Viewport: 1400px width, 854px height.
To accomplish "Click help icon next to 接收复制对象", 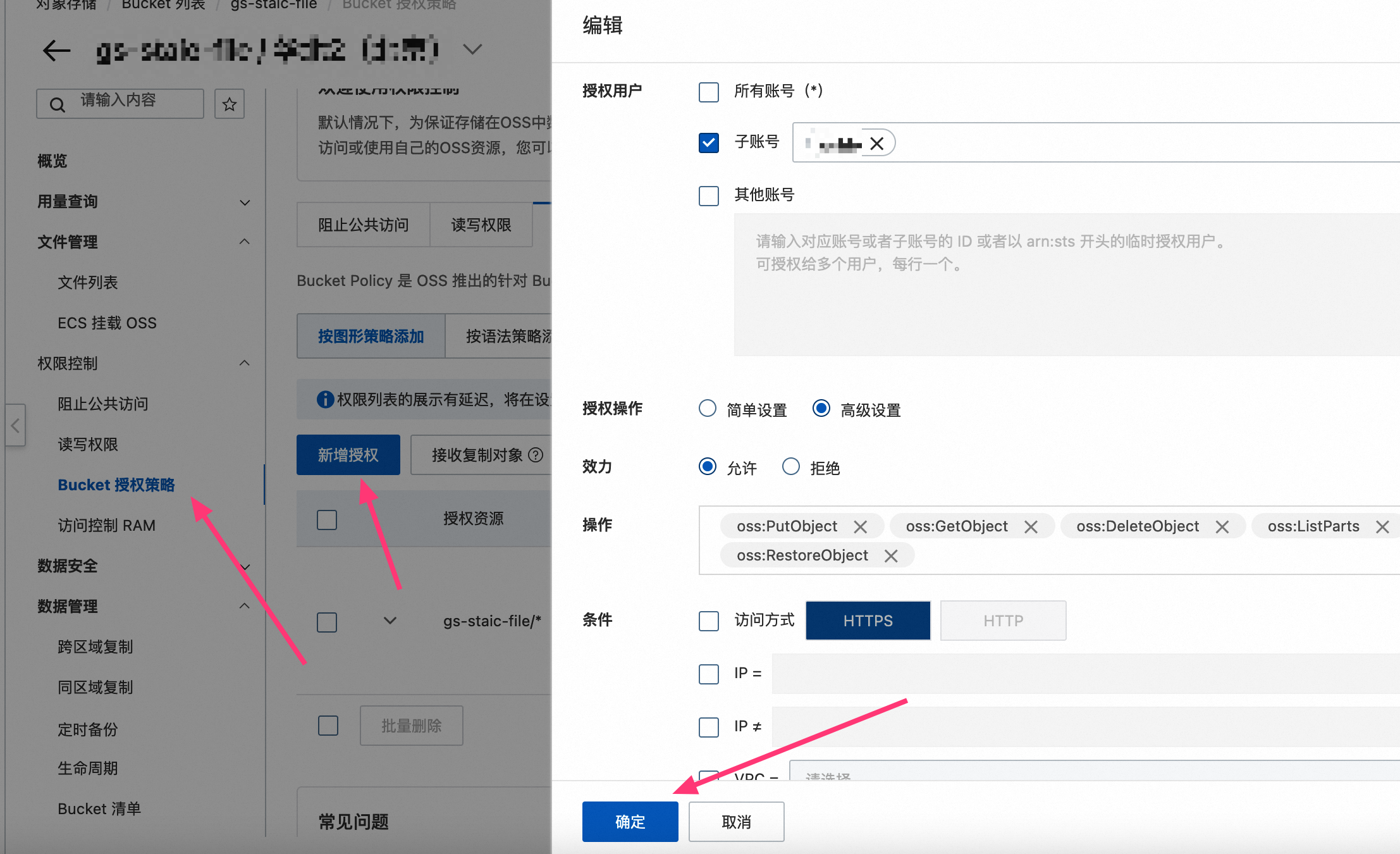I will (536, 455).
